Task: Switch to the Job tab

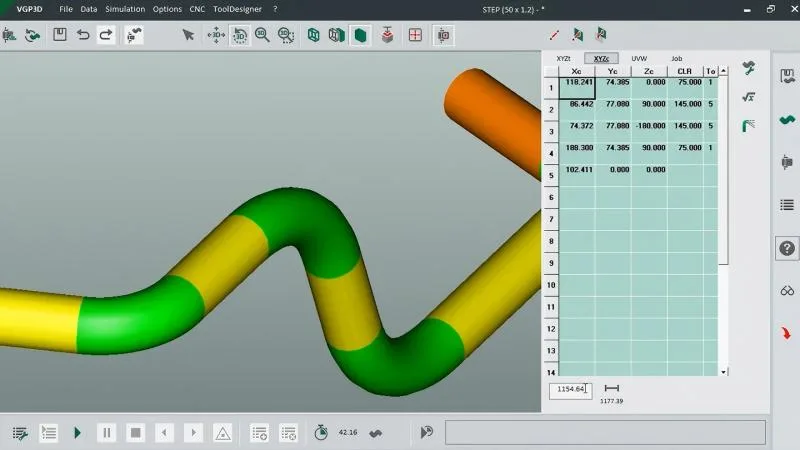Action: (x=677, y=59)
